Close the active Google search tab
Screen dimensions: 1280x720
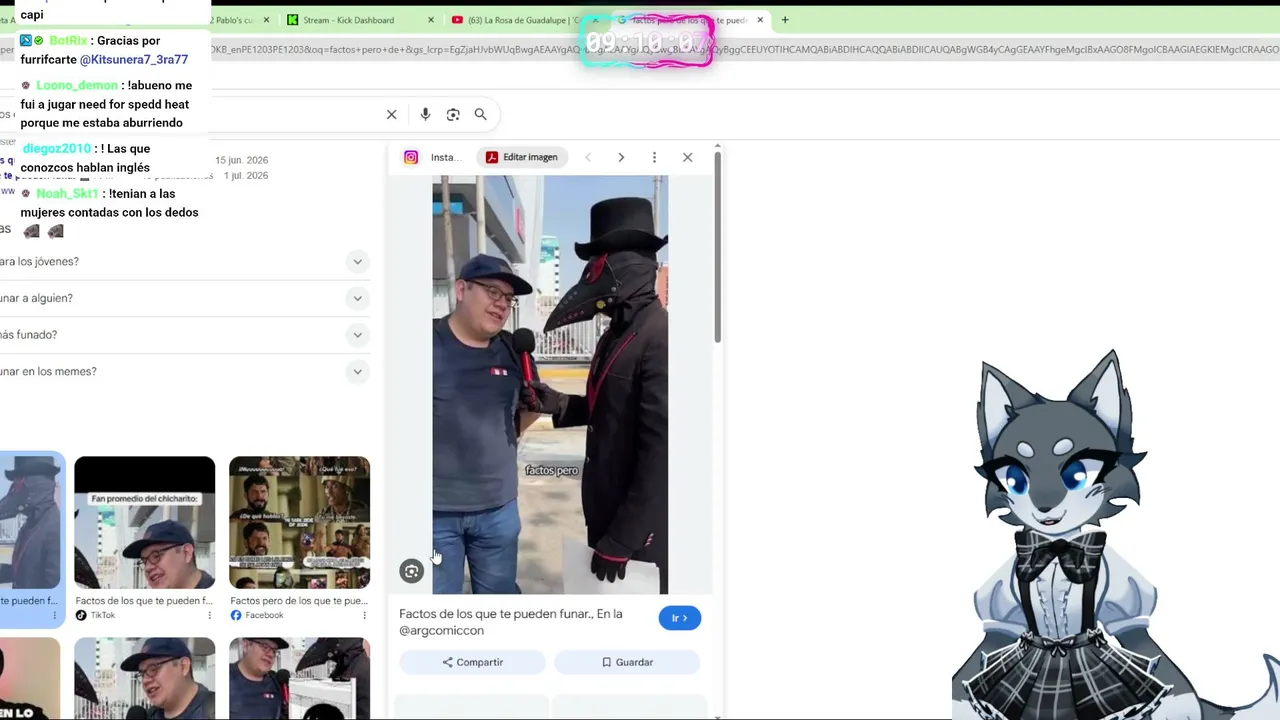click(x=761, y=20)
